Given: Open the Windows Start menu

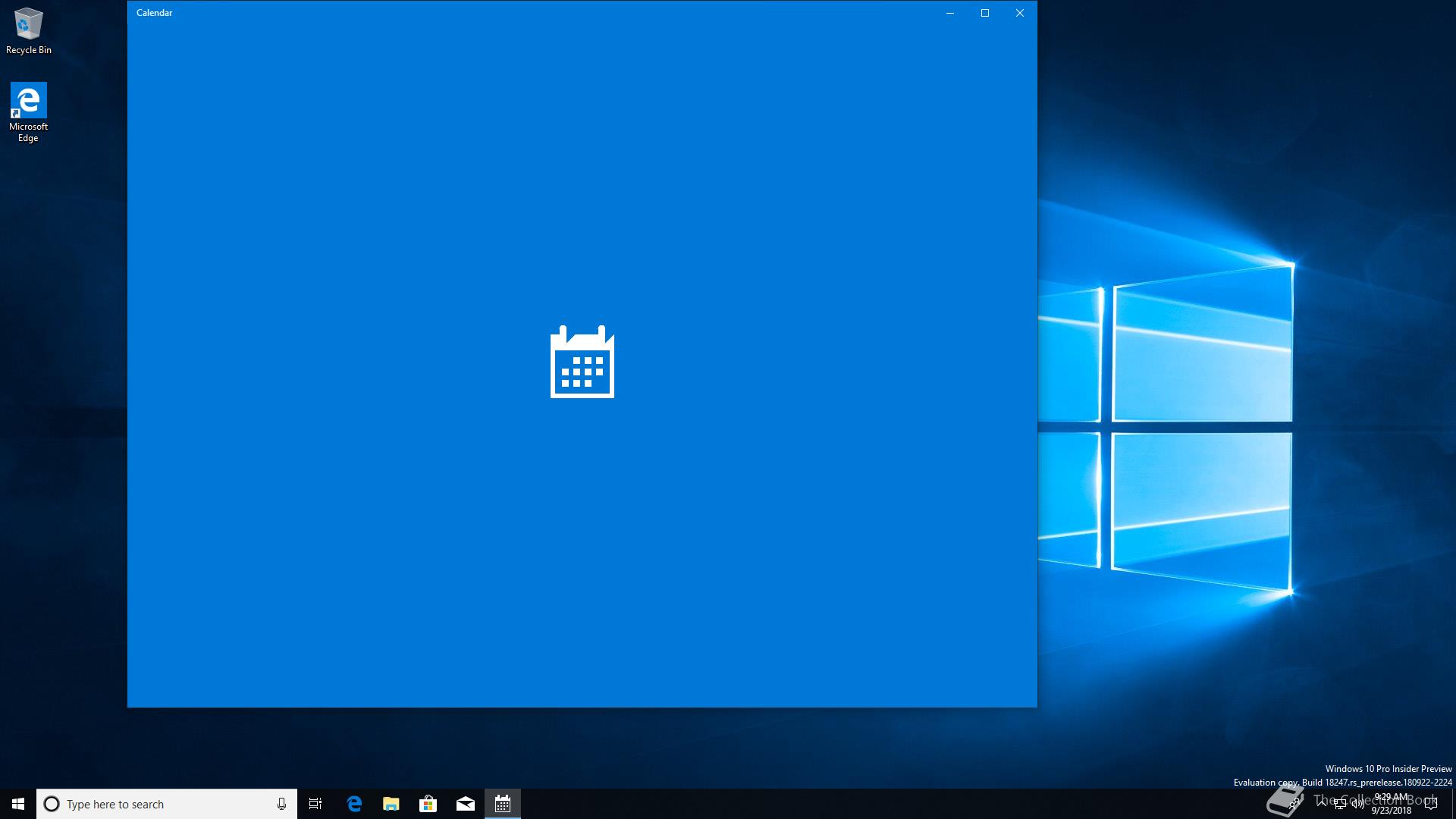Looking at the screenshot, I should [18, 804].
